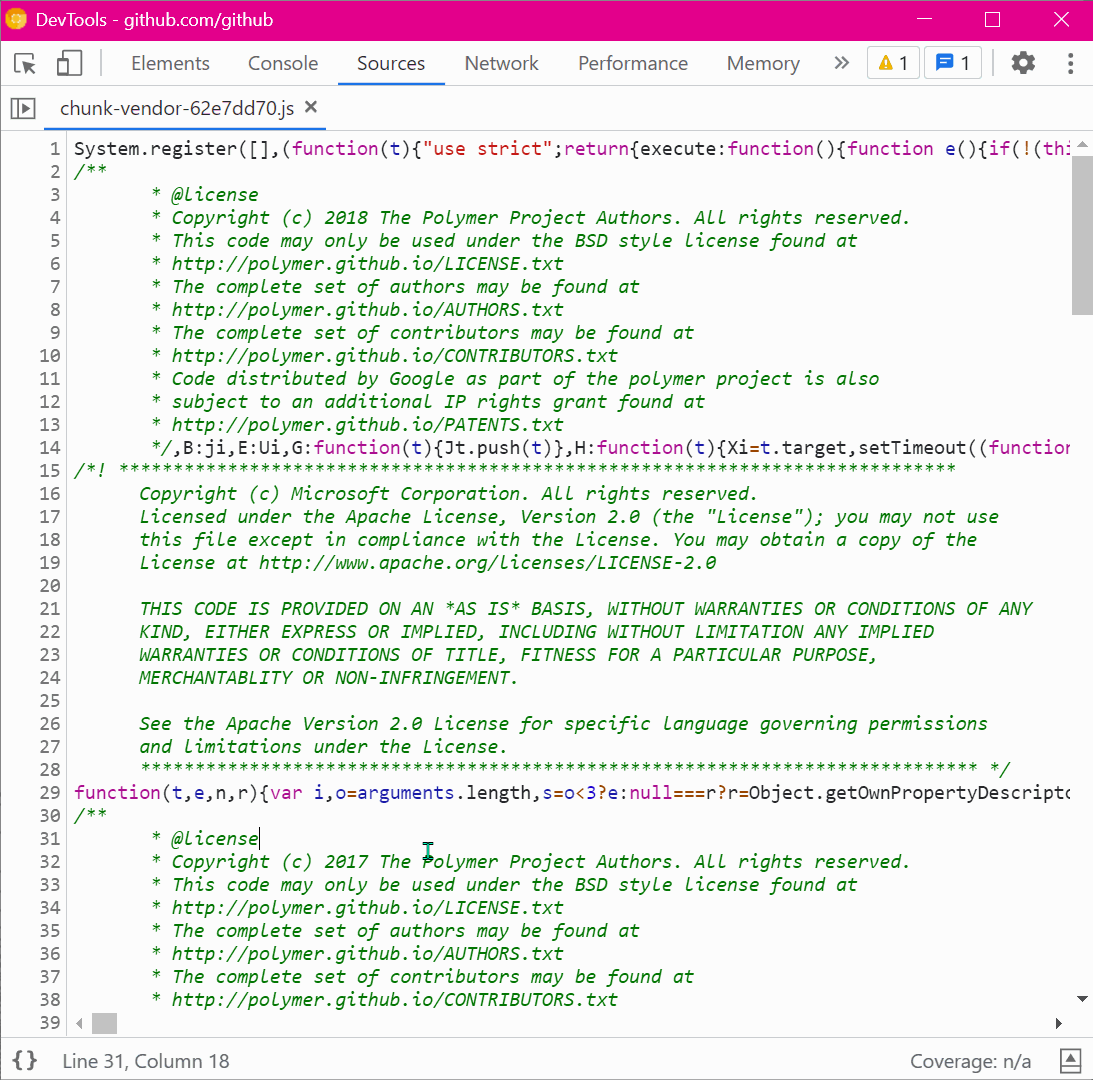Viewport: 1093px width, 1080px height.
Task: Open the yellow warning indicator
Action: [x=892, y=62]
